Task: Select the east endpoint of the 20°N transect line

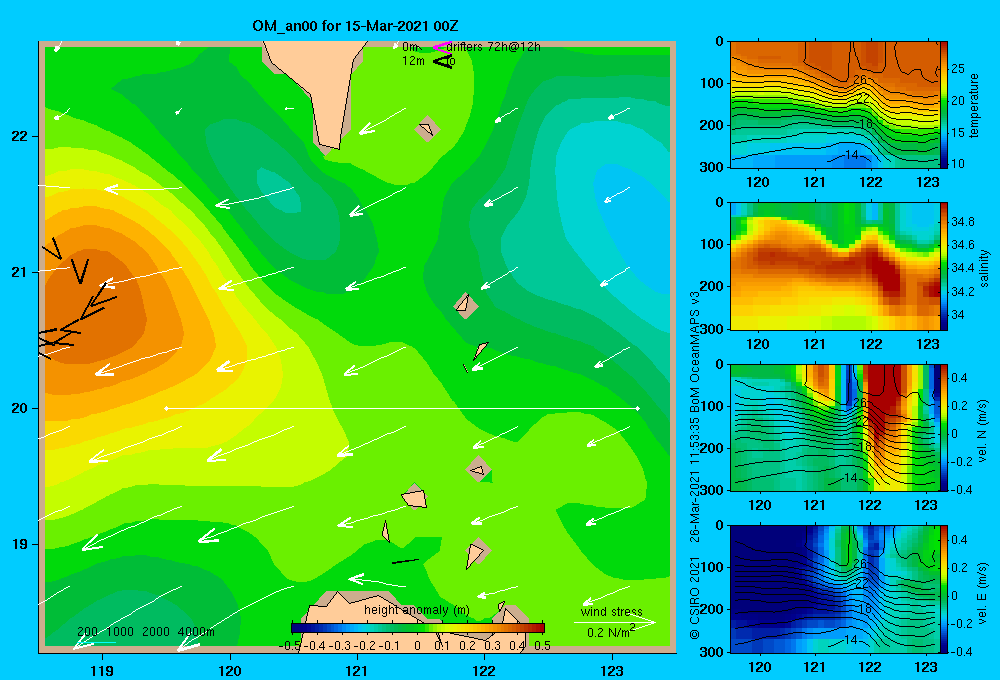Action: click(638, 408)
